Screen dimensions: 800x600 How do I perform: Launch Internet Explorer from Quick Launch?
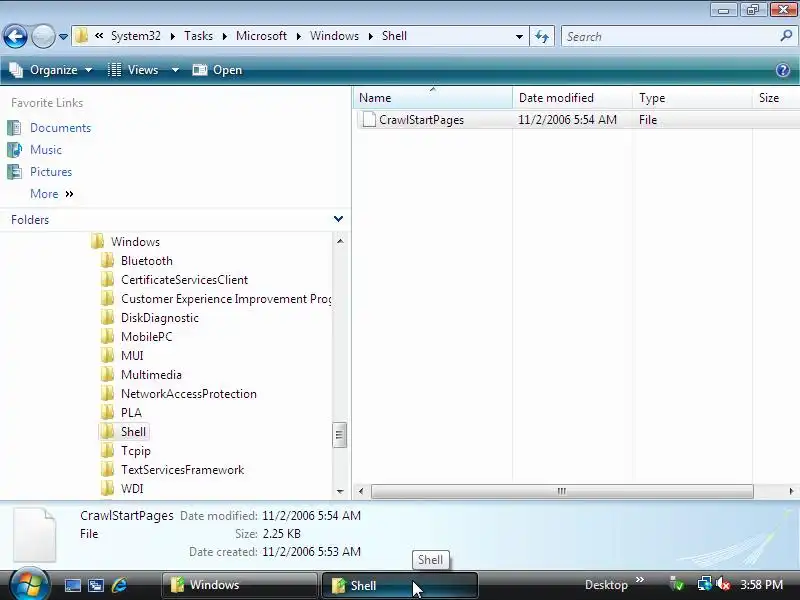119,585
